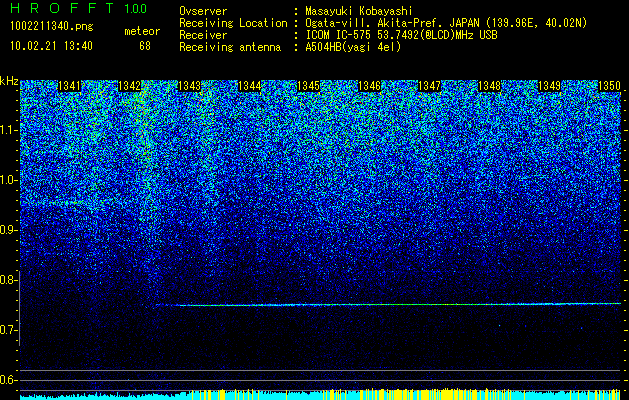
Task: Click the Receiving antenna label
Action: (x=230, y=47)
